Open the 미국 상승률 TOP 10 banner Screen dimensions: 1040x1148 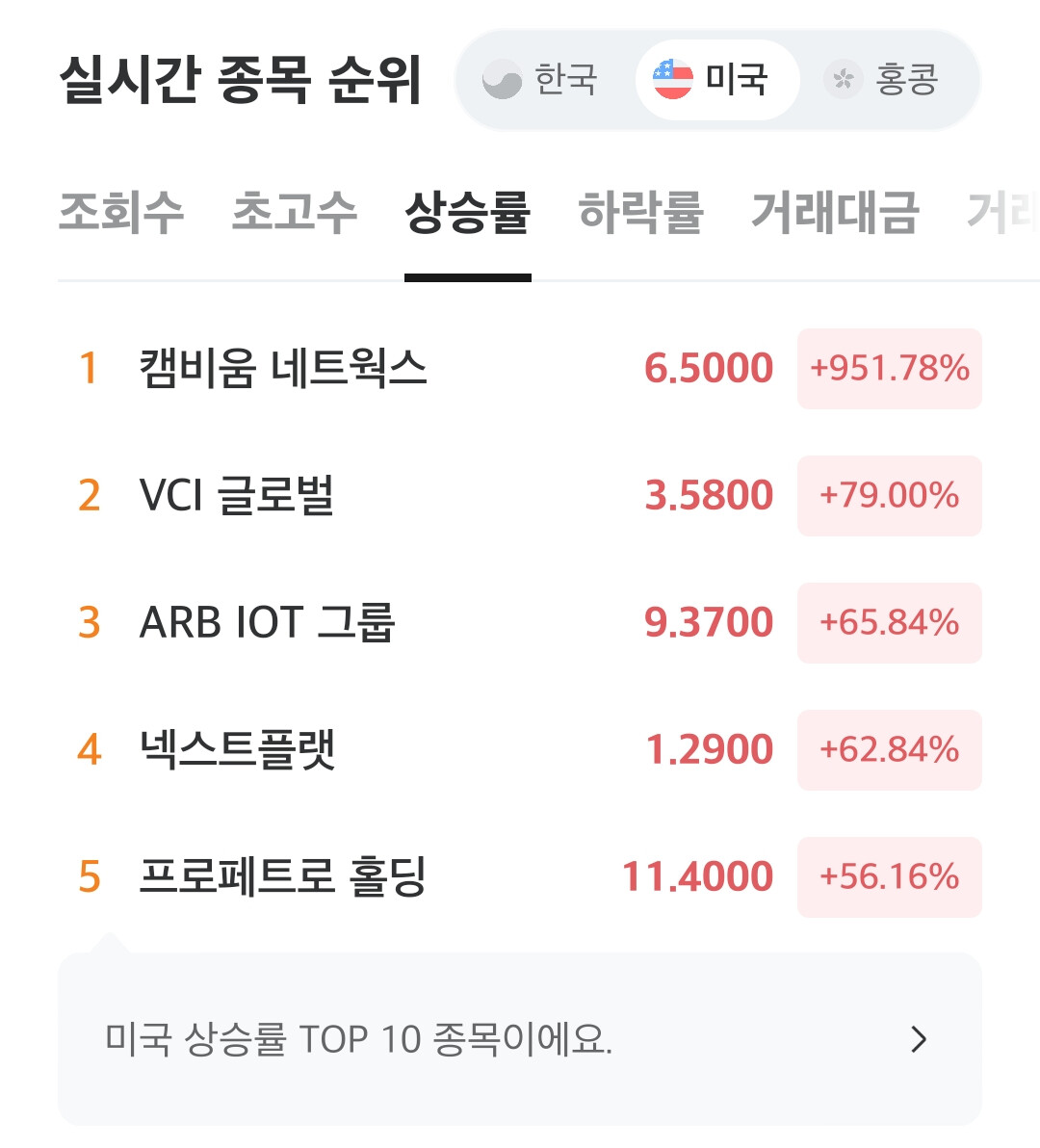[520, 1039]
